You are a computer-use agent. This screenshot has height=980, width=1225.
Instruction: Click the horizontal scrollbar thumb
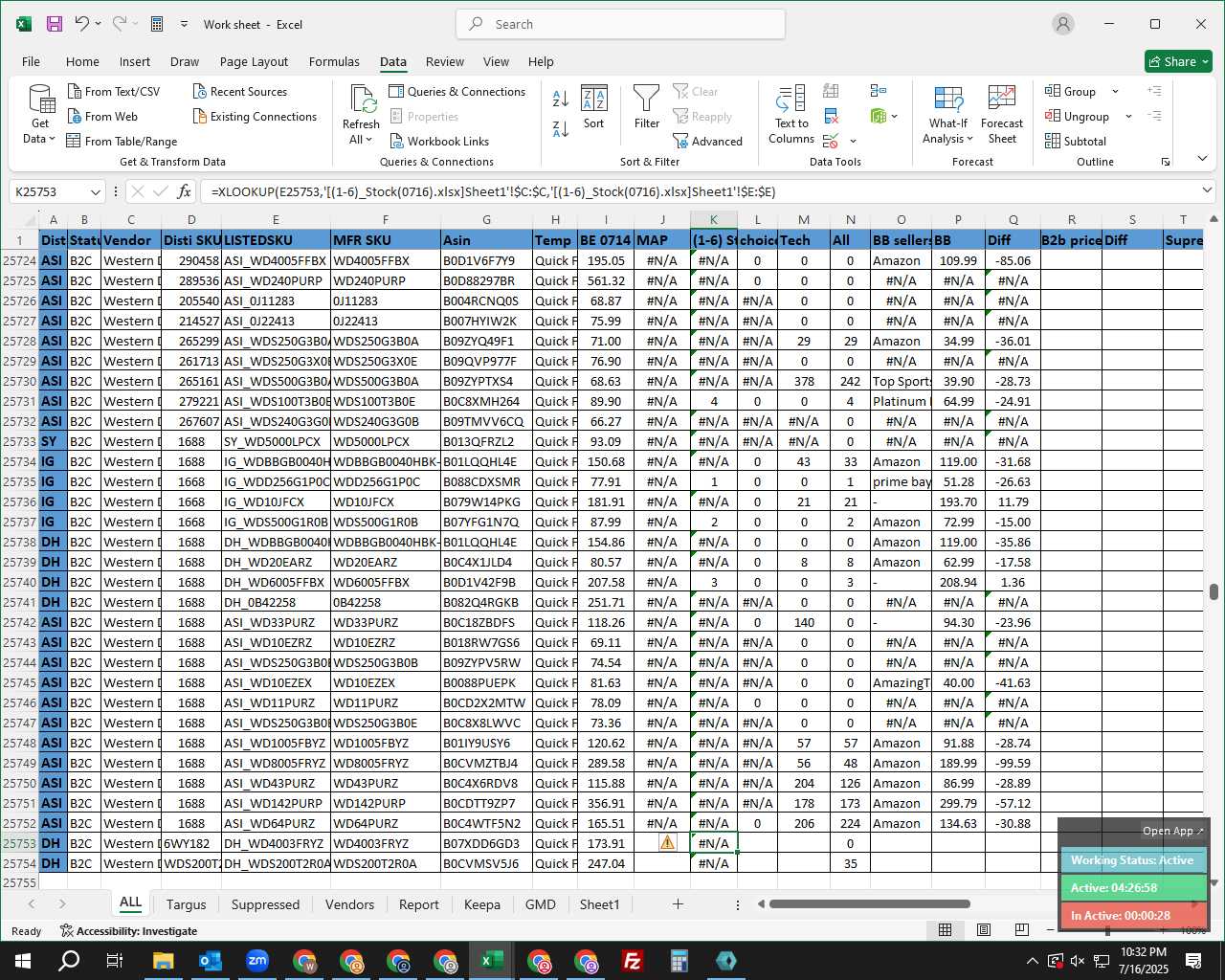[x=869, y=904]
